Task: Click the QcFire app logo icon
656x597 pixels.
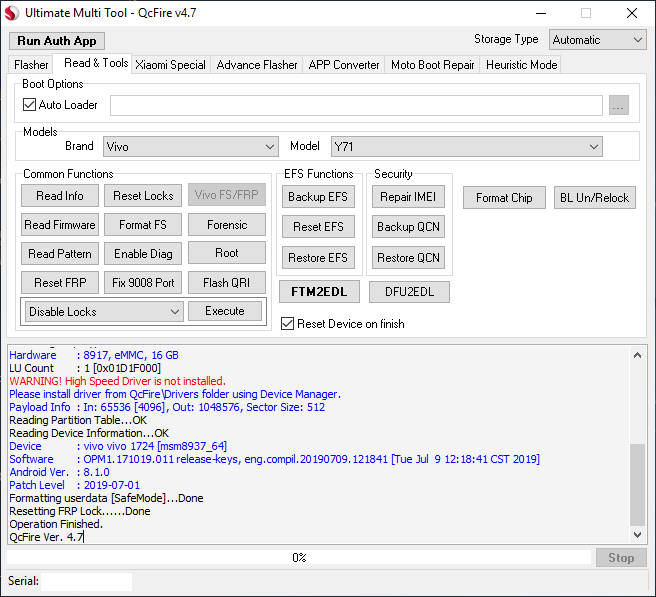Action: pyautogui.click(x=11, y=13)
